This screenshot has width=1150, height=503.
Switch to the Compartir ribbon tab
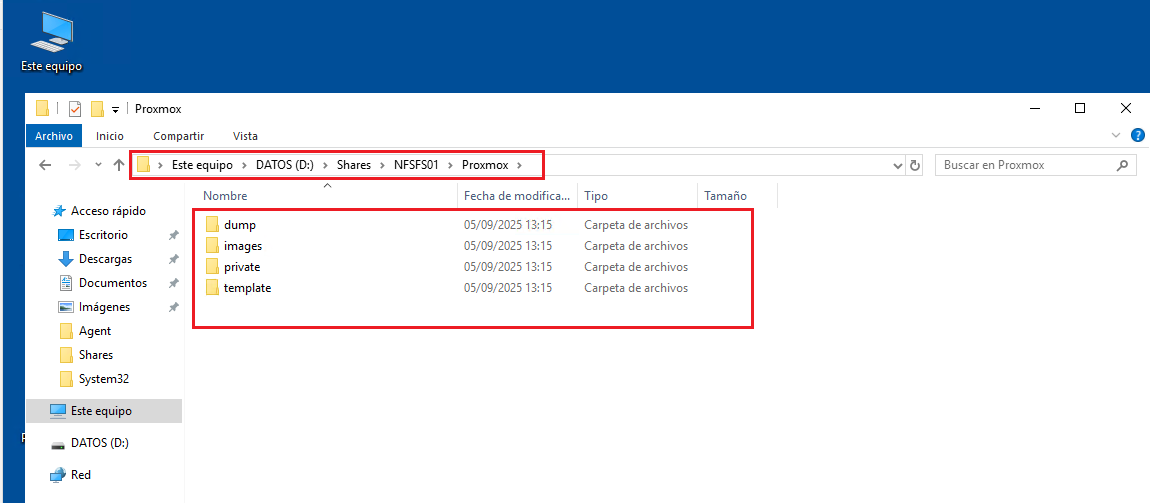[x=178, y=136]
